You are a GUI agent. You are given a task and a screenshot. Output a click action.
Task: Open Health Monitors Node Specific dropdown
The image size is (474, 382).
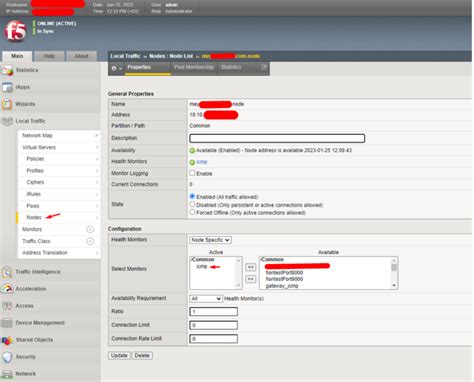(210, 240)
